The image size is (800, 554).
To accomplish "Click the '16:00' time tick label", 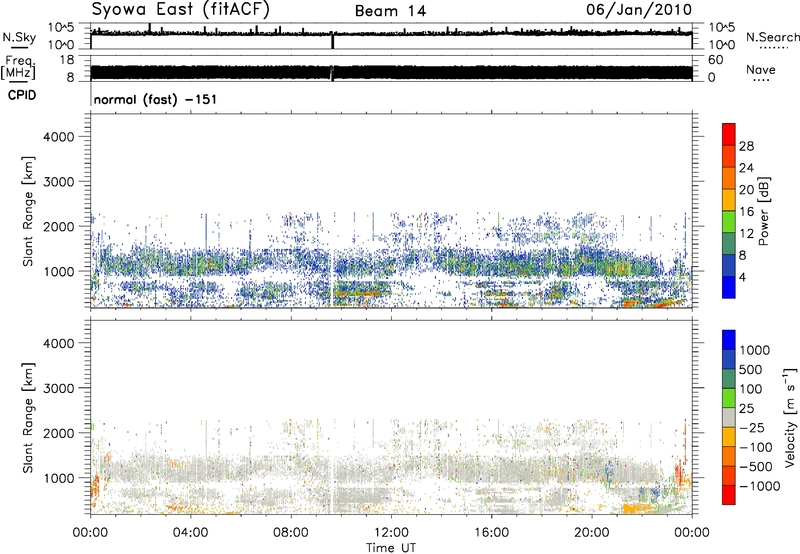I will pos(491,533).
